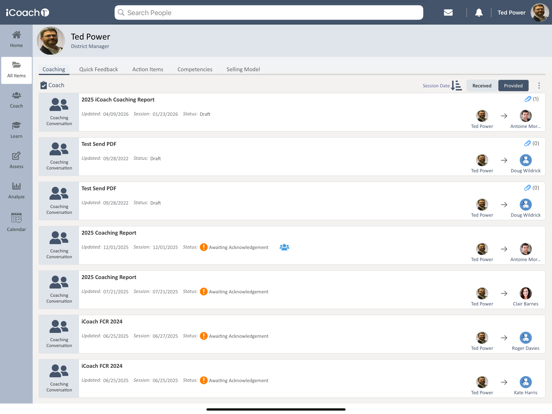Open the Assess sidebar section
This screenshot has height=414, width=552.
[16, 161]
